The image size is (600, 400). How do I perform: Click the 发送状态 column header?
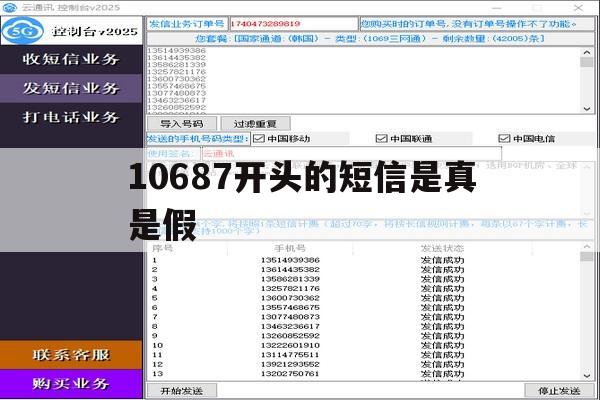point(442,248)
